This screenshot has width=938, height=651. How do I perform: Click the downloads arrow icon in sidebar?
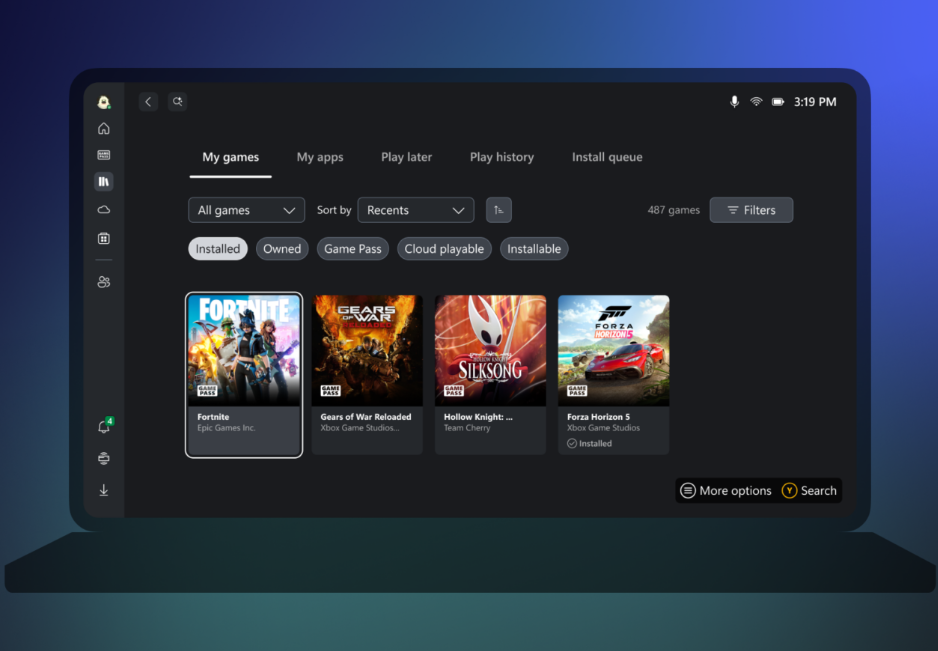point(104,490)
